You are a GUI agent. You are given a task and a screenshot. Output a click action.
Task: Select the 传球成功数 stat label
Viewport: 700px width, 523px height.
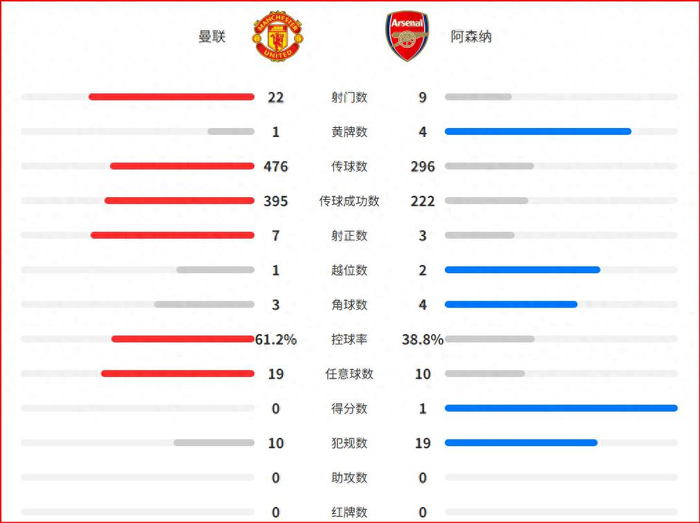coord(349,201)
